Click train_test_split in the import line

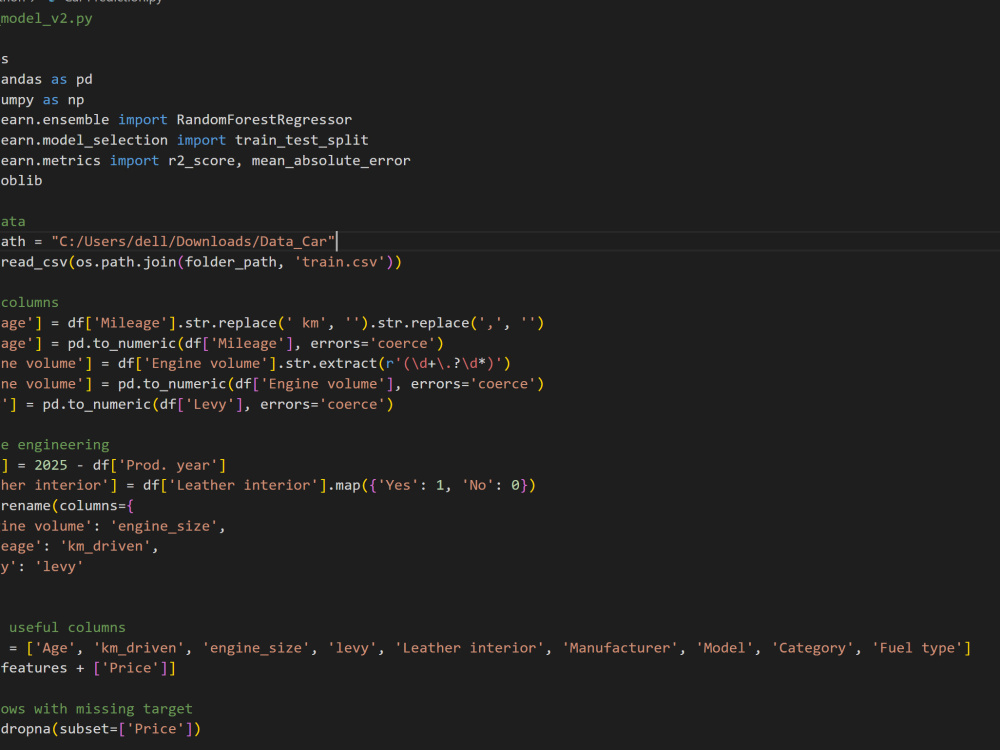302,140
